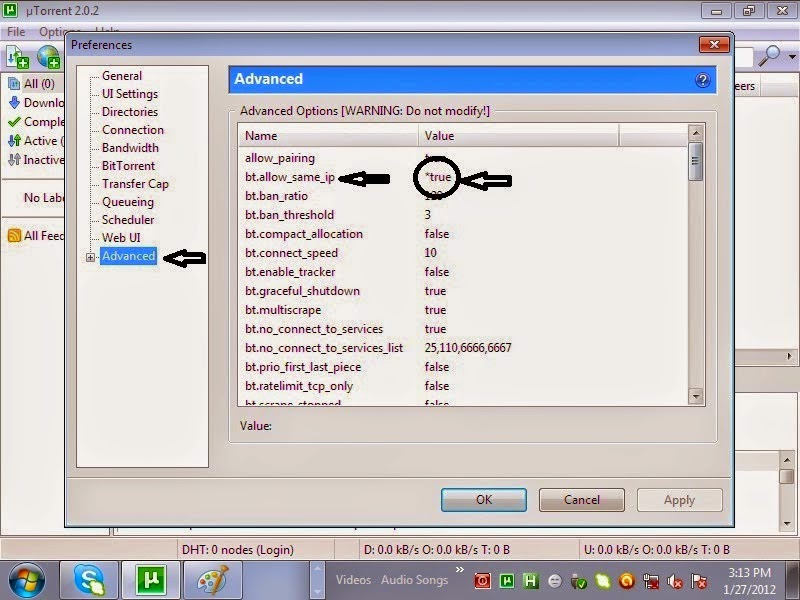Select Directories in Preferences tree
Image resolution: width=800 pixels, height=600 pixels.
click(x=130, y=112)
